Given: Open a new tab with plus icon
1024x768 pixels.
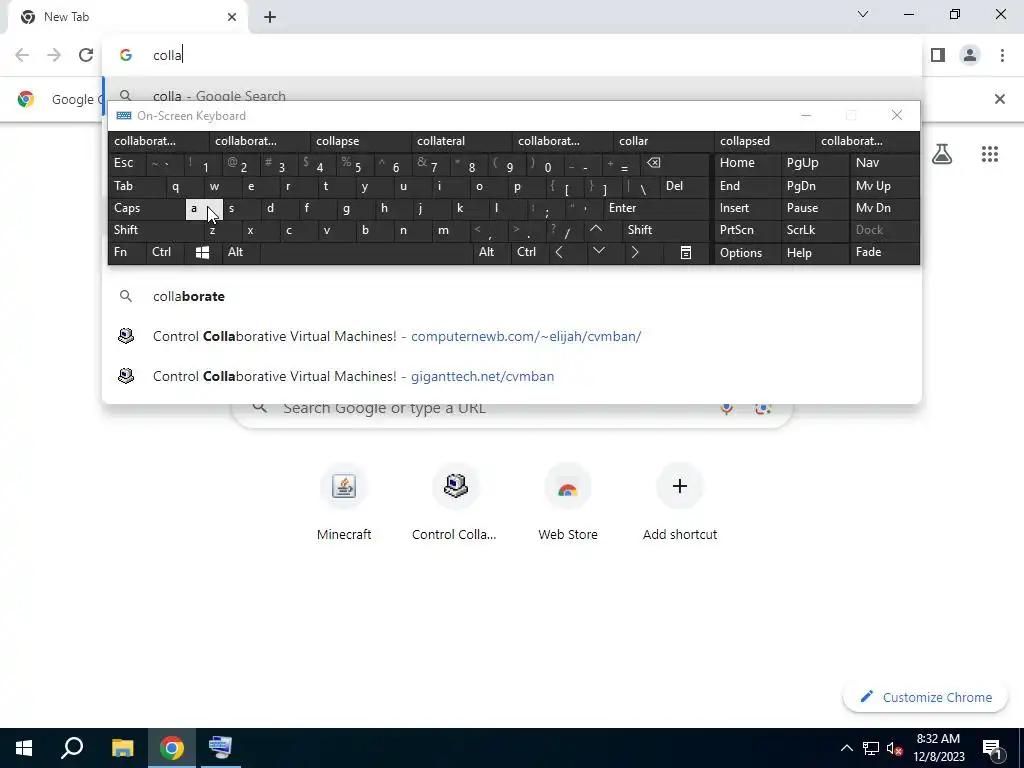Looking at the screenshot, I should coord(270,17).
